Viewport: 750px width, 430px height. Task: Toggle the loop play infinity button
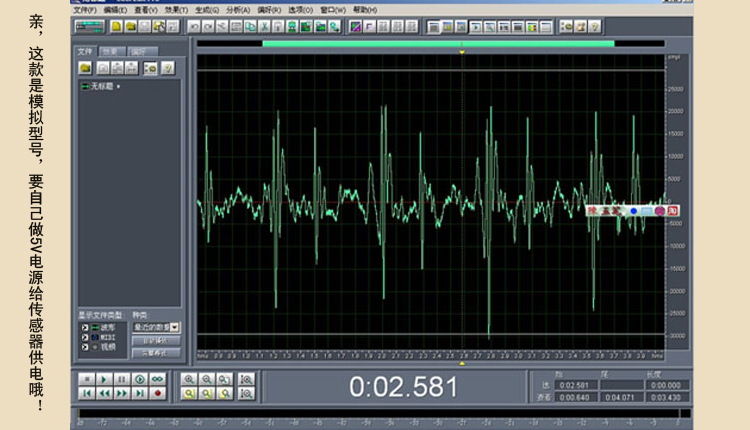[157, 379]
